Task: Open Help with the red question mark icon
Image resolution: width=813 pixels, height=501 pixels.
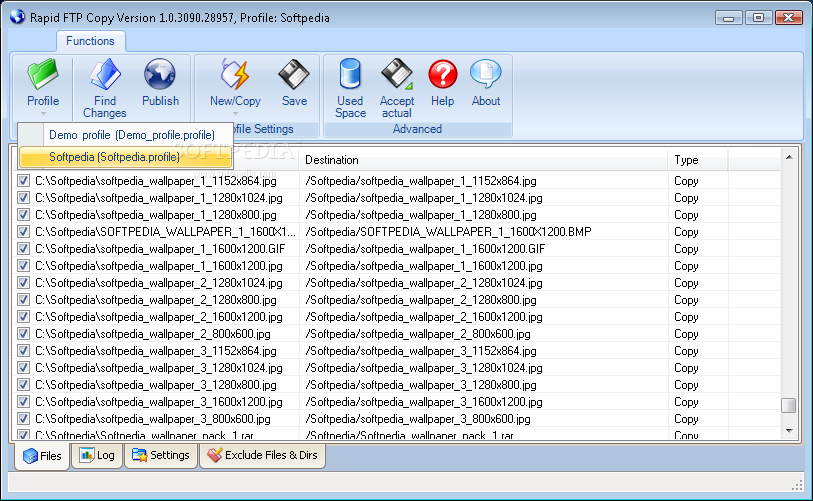Action: [442, 74]
